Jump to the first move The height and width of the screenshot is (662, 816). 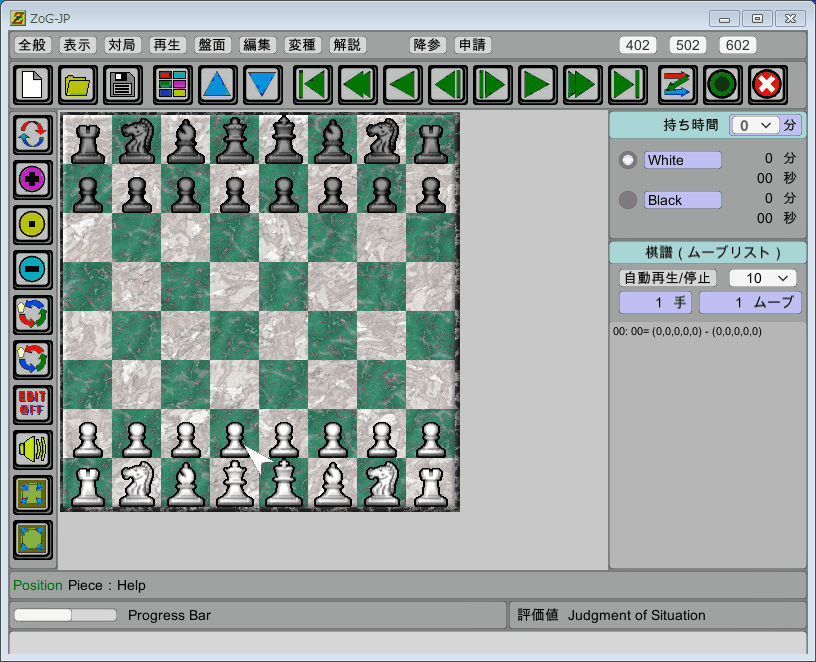(312, 85)
